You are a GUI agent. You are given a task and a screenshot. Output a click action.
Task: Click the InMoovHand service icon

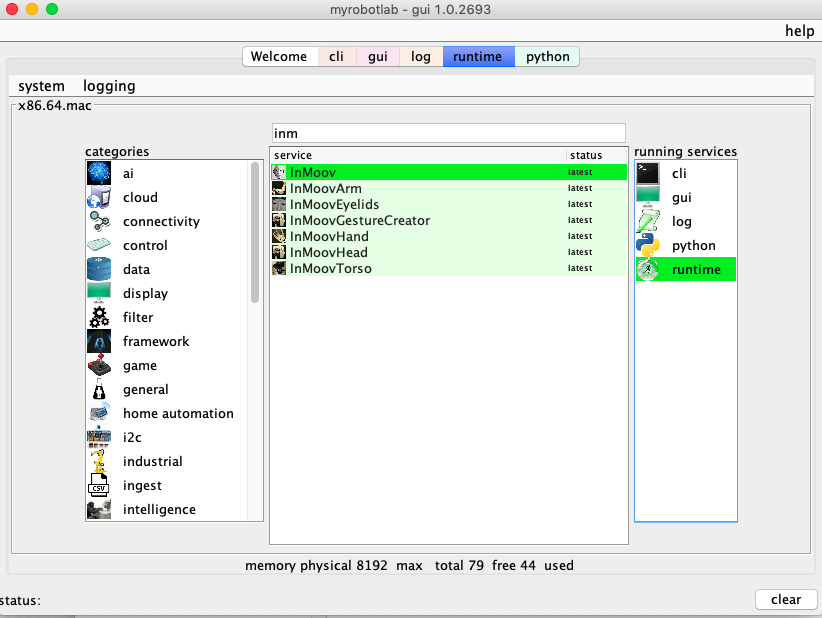pyautogui.click(x=279, y=236)
